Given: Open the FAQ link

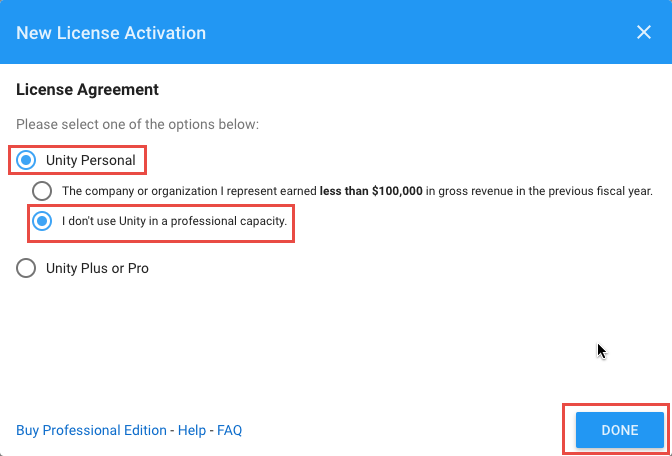Looking at the screenshot, I should [x=229, y=430].
